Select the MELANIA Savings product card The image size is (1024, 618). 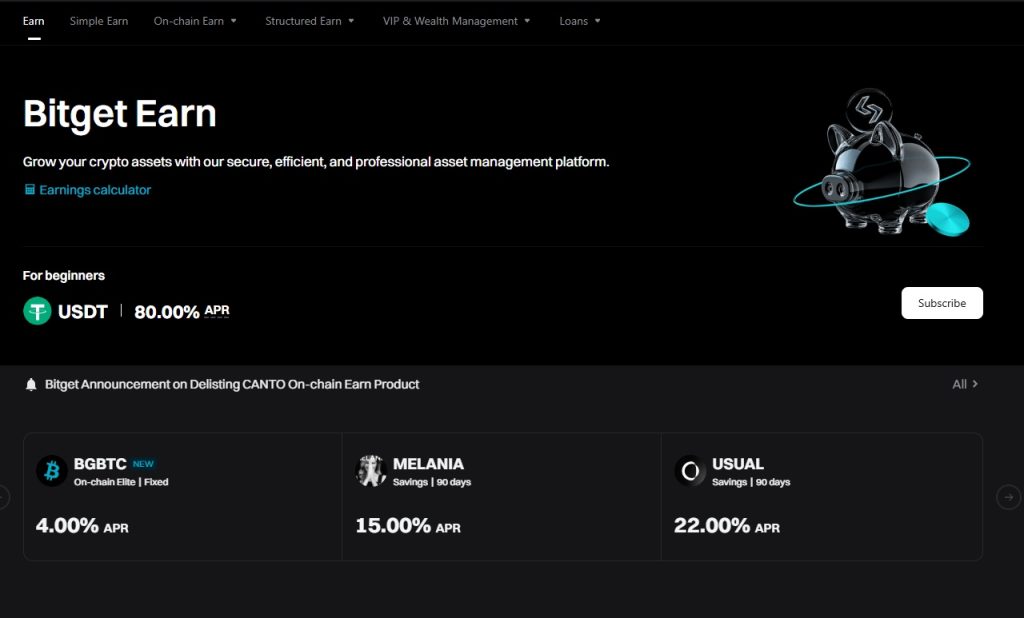coord(500,496)
